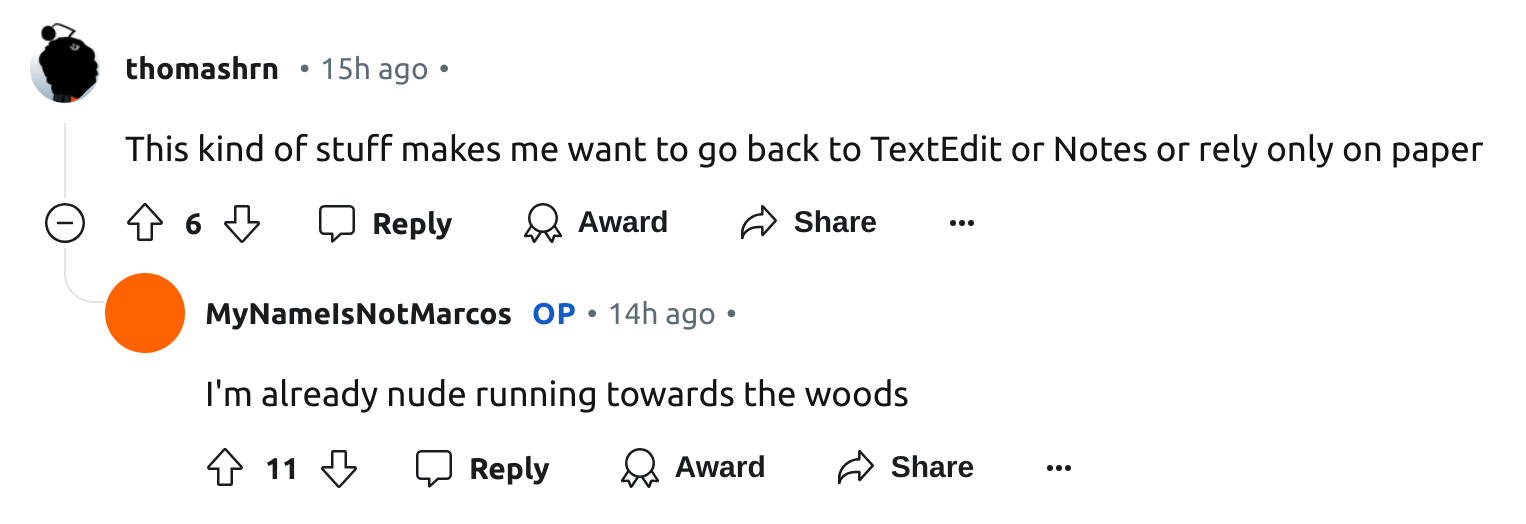
Task: Open MyNameIsNotMarcos's user profile link
Action: (358, 314)
